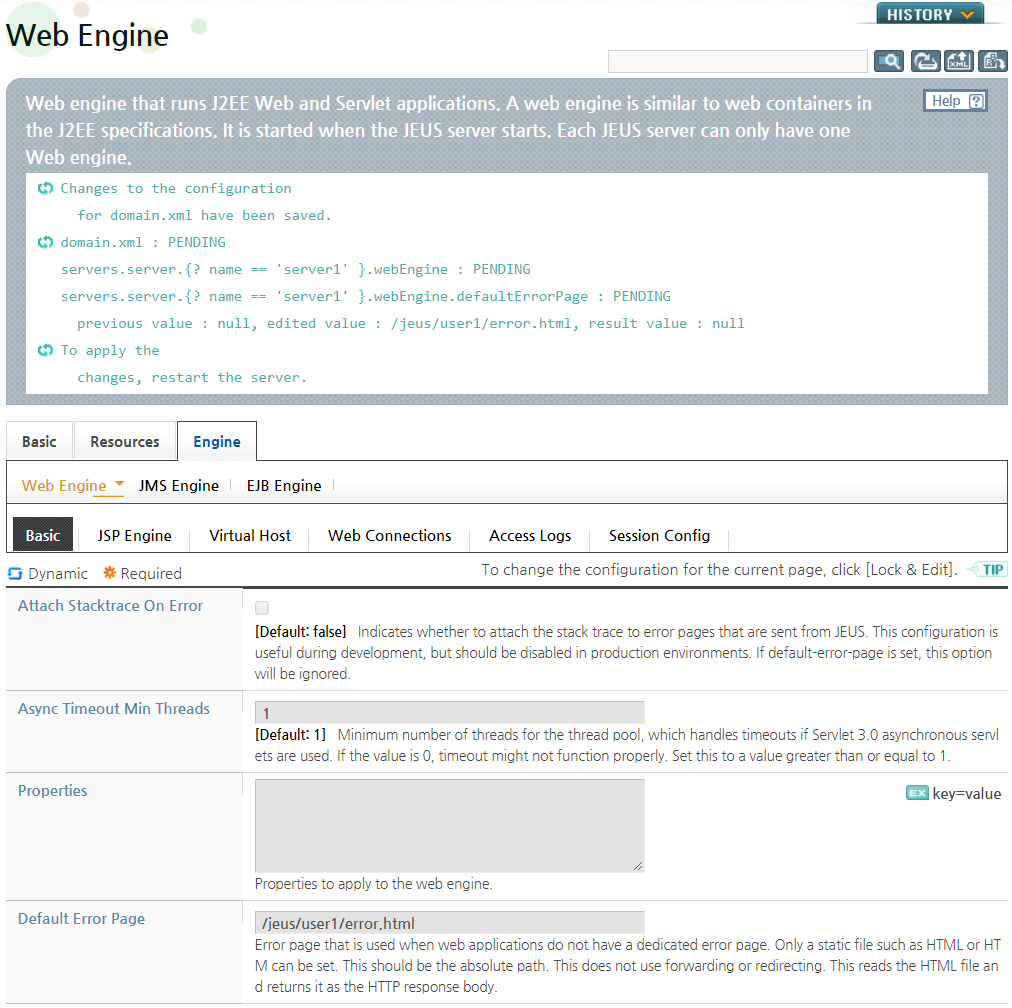1012x1008 pixels.
Task: Click the Async Timeout Min Threads field
Action: [x=450, y=712]
